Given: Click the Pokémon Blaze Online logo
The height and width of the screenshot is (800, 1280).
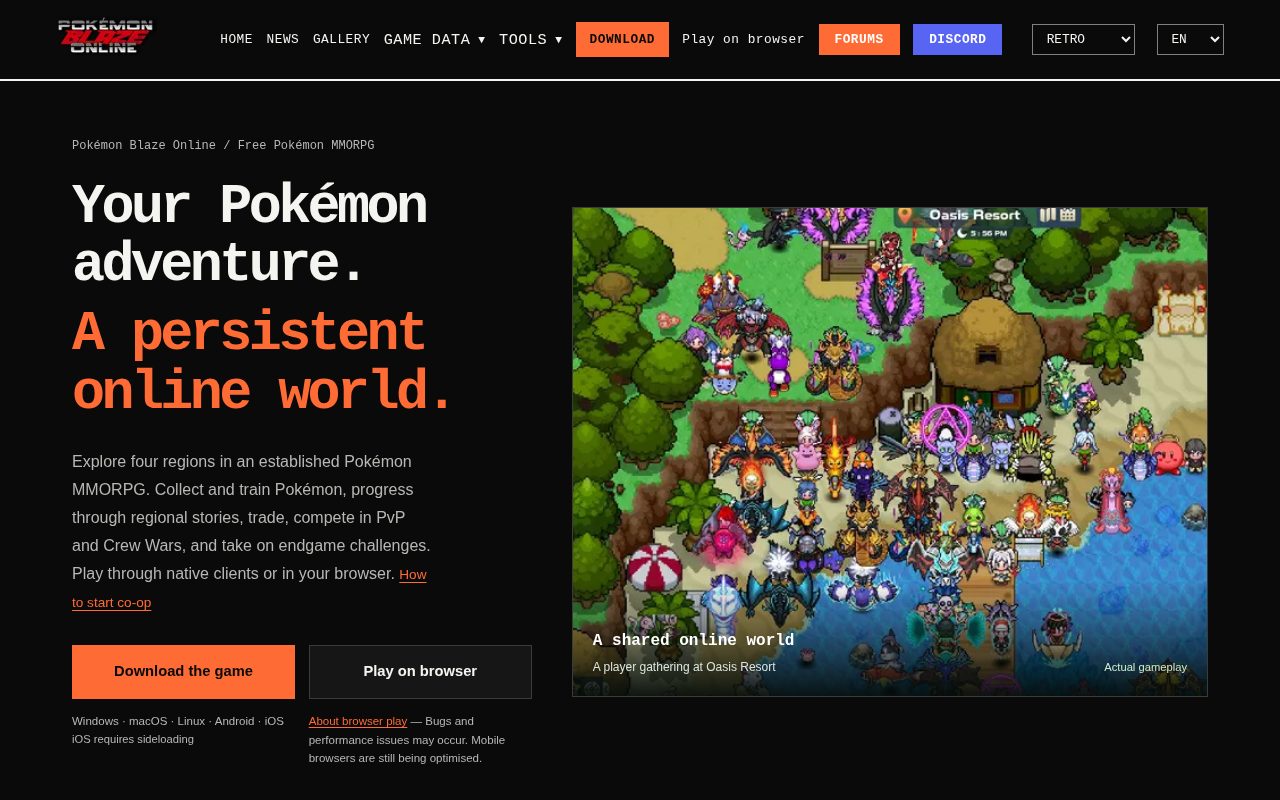Looking at the screenshot, I should (105, 36).
